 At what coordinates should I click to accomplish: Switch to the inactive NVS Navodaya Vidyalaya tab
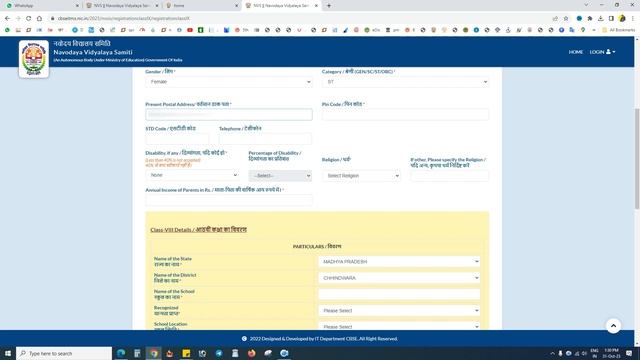pos(122,6)
